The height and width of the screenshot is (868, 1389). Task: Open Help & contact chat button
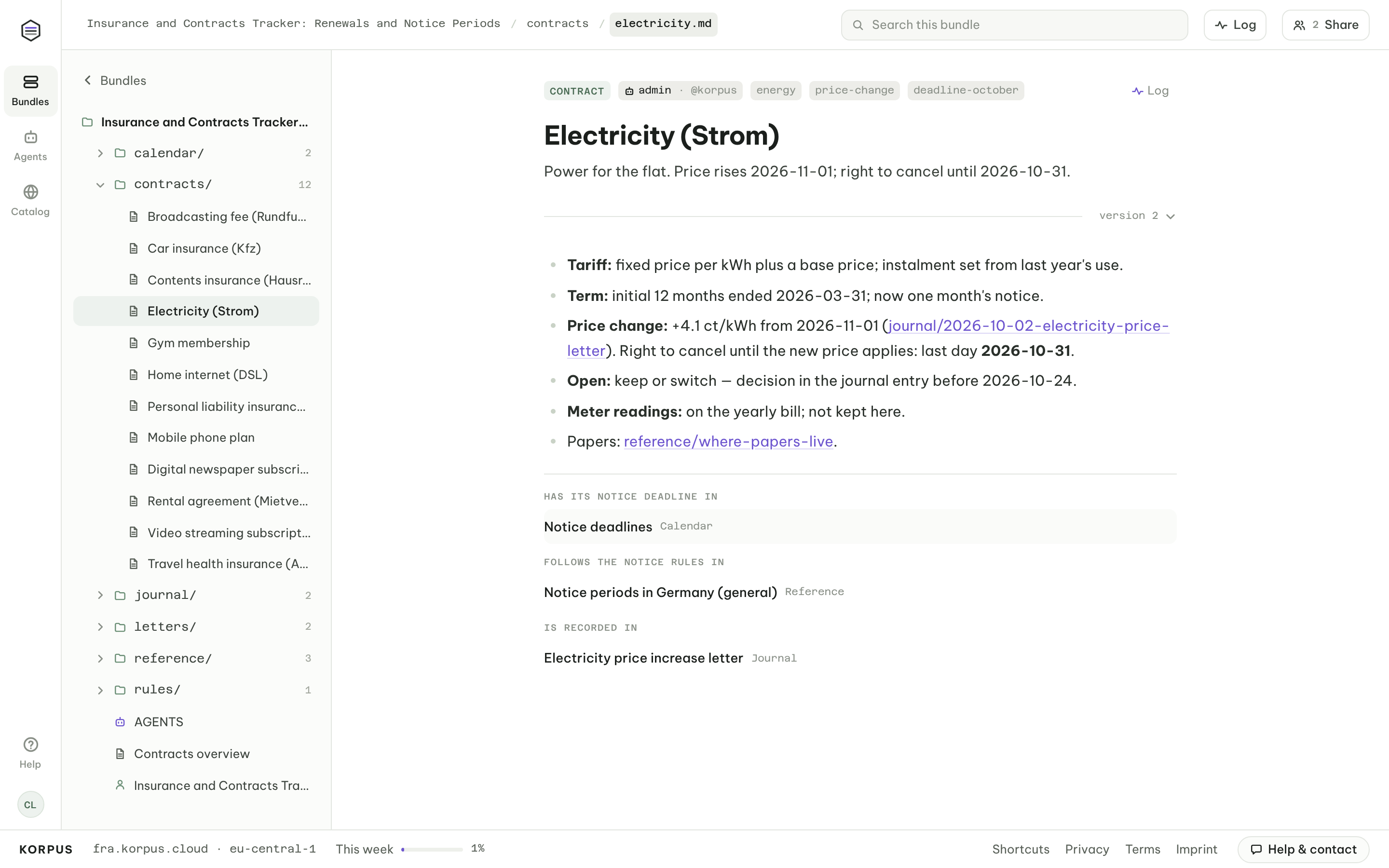(x=1303, y=849)
